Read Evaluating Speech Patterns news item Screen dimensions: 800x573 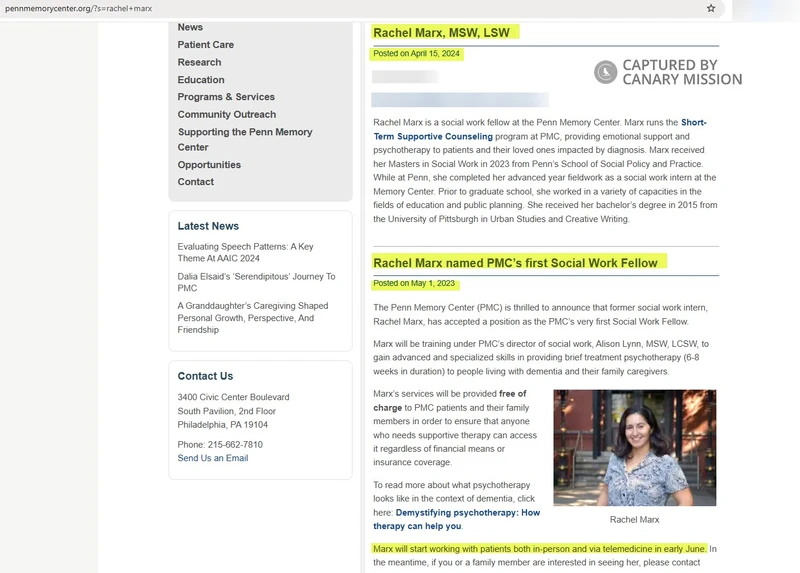pos(245,253)
